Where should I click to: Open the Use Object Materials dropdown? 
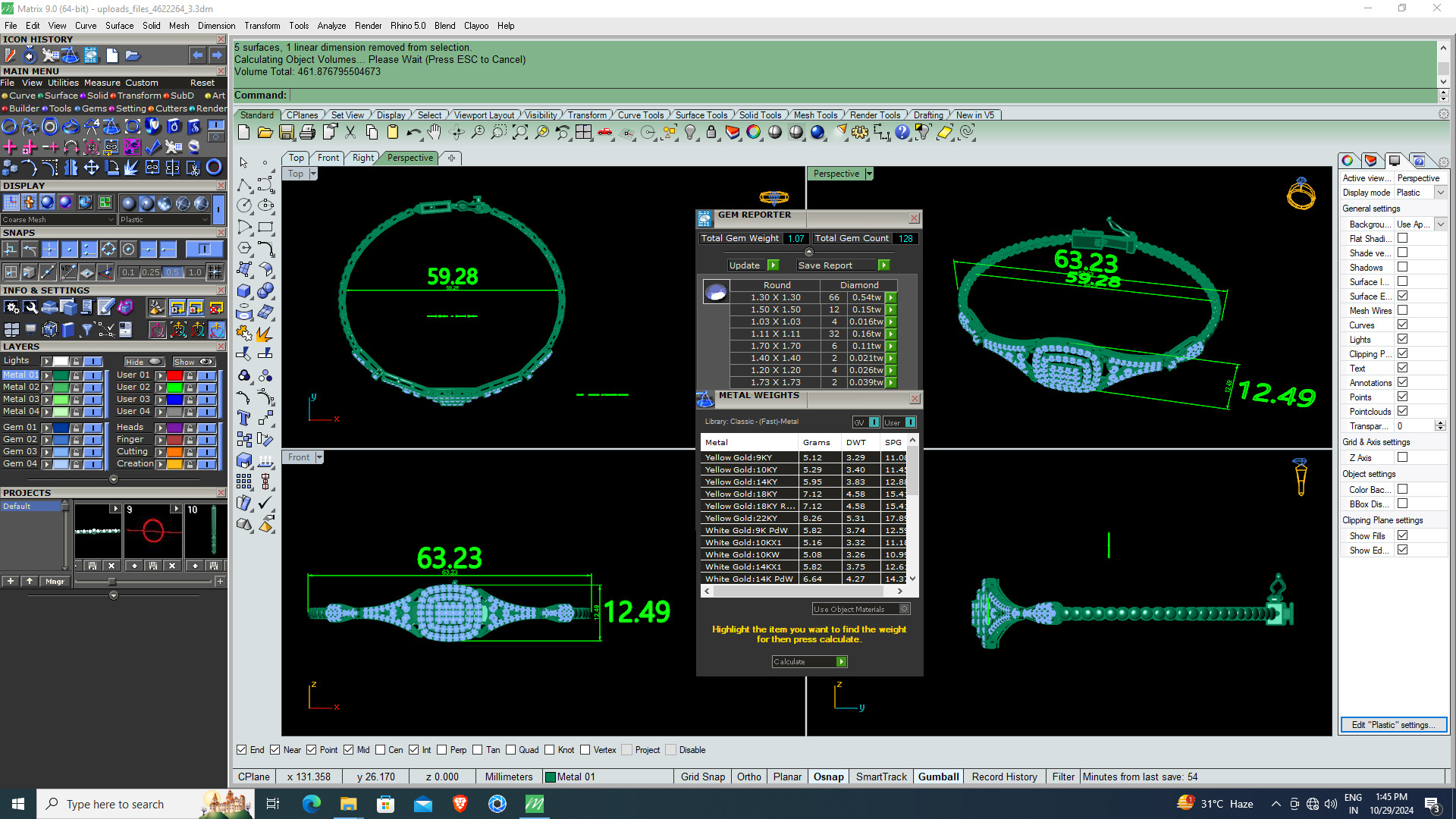[861, 609]
